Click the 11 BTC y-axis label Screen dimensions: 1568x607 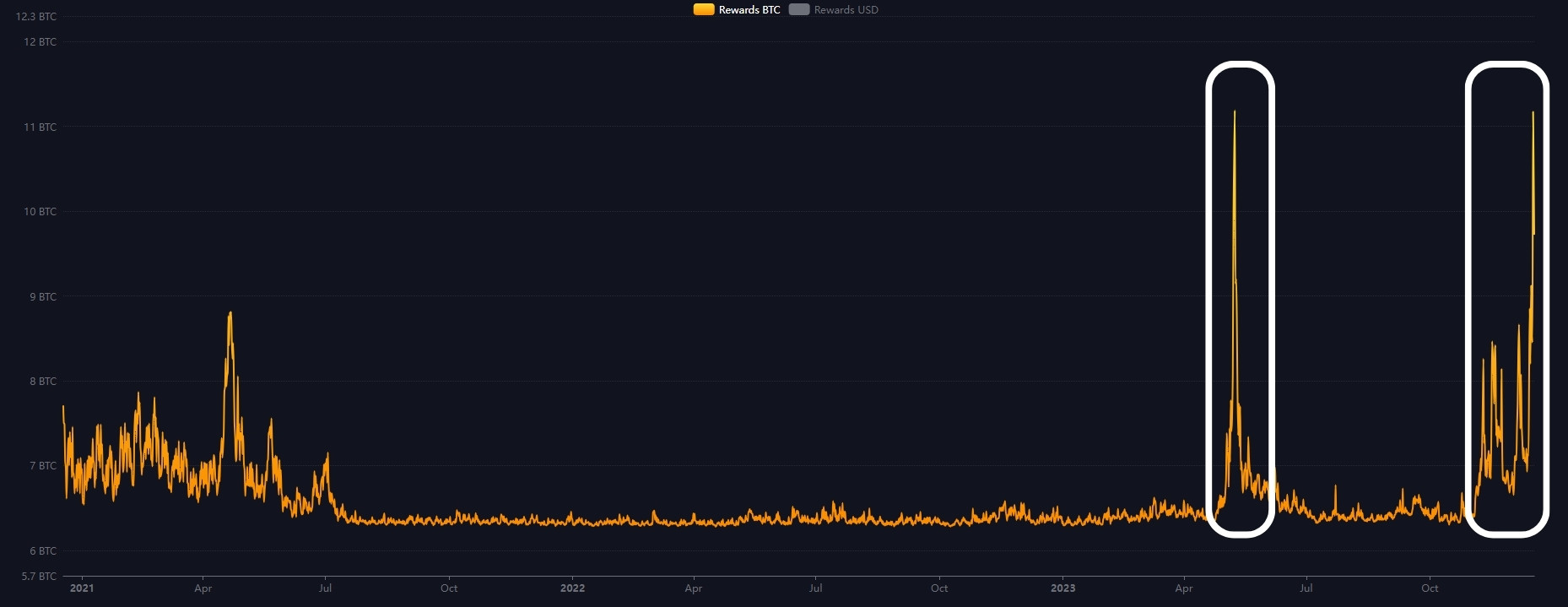click(41, 127)
